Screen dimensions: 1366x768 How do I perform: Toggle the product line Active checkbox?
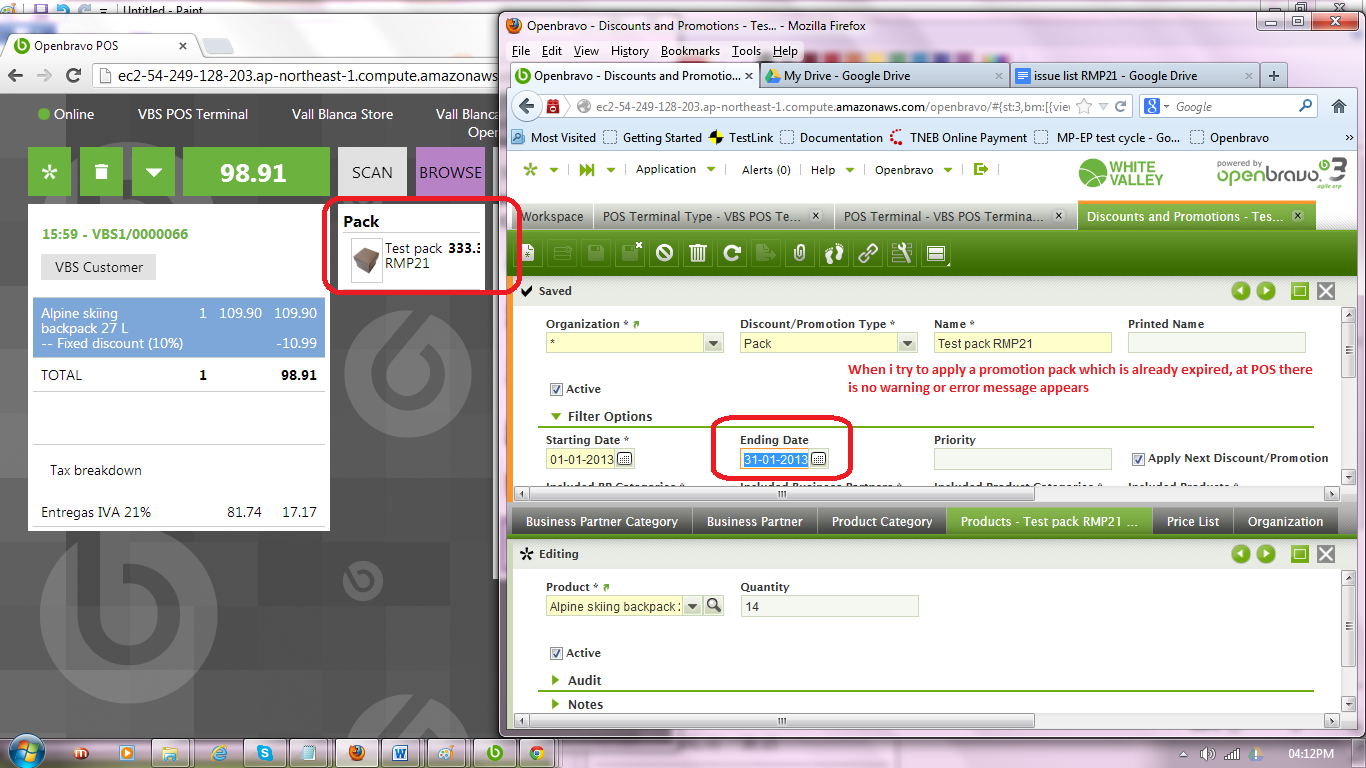click(x=556, y=653)
